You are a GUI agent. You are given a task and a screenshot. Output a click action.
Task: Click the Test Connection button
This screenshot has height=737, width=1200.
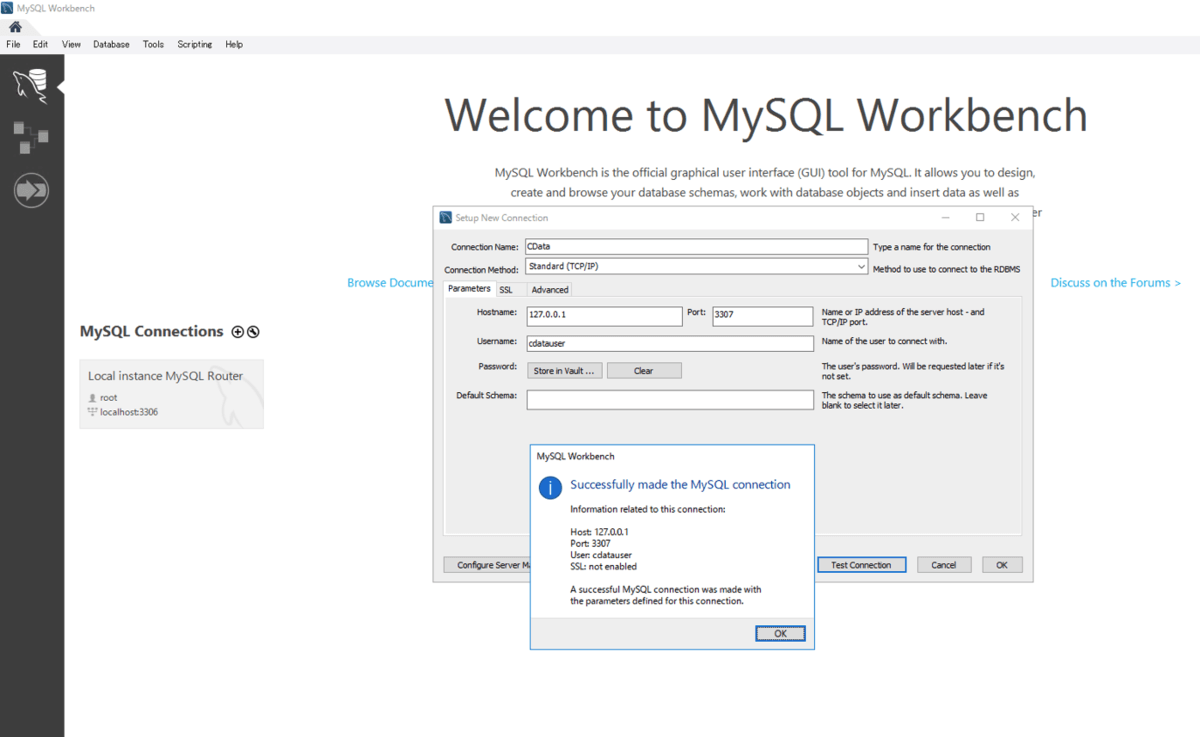point(861,565)
